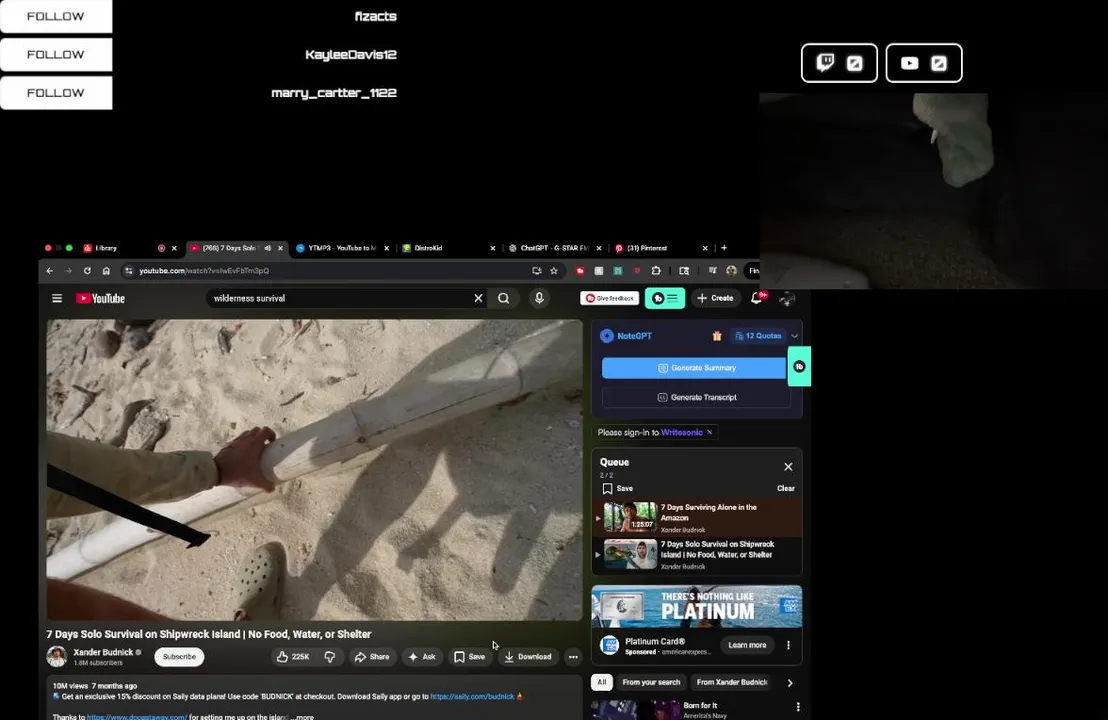Like the video (225K)
The height and width of the screenshot is (720, 1108).
coord(293,656)
